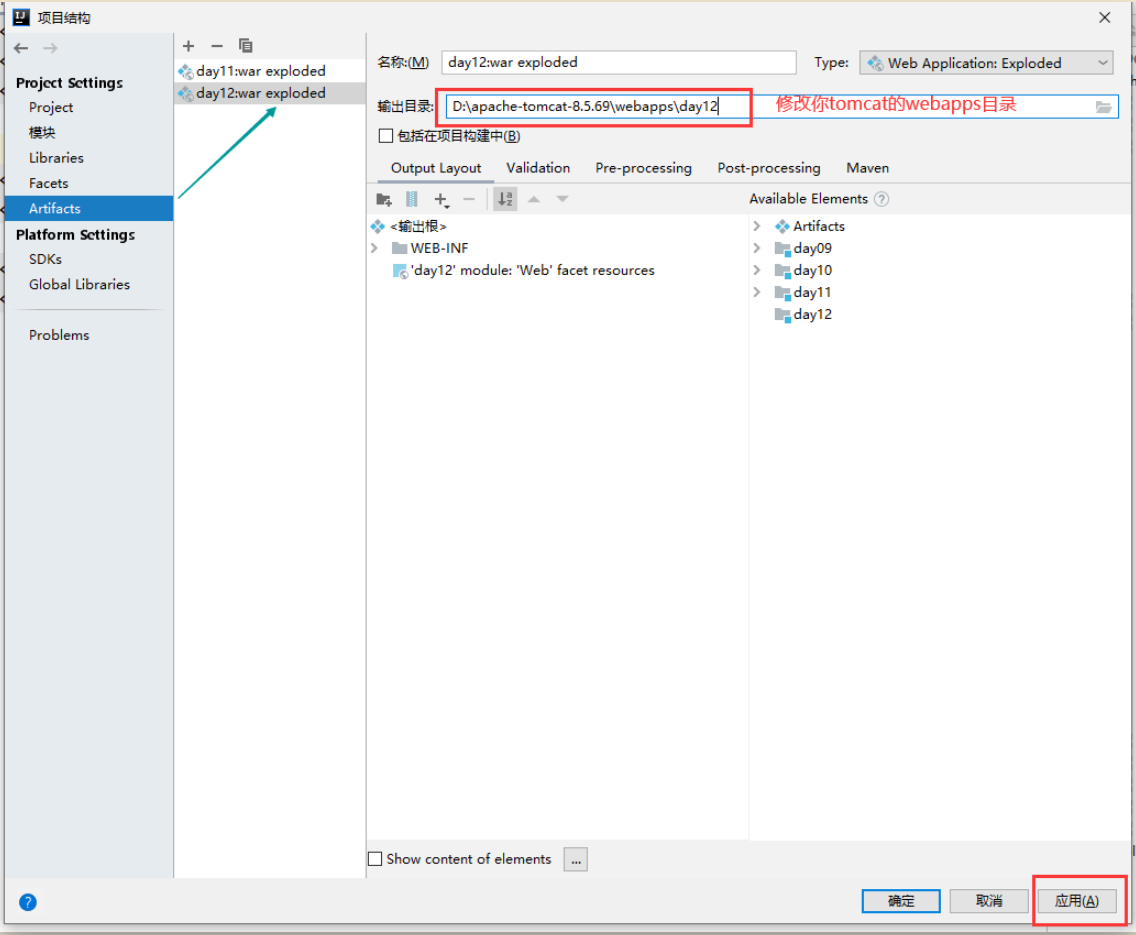Viewport: 1136px width, 935px height.
Task: Open Global Libraries settings
Action: click(x=80, y=285)
